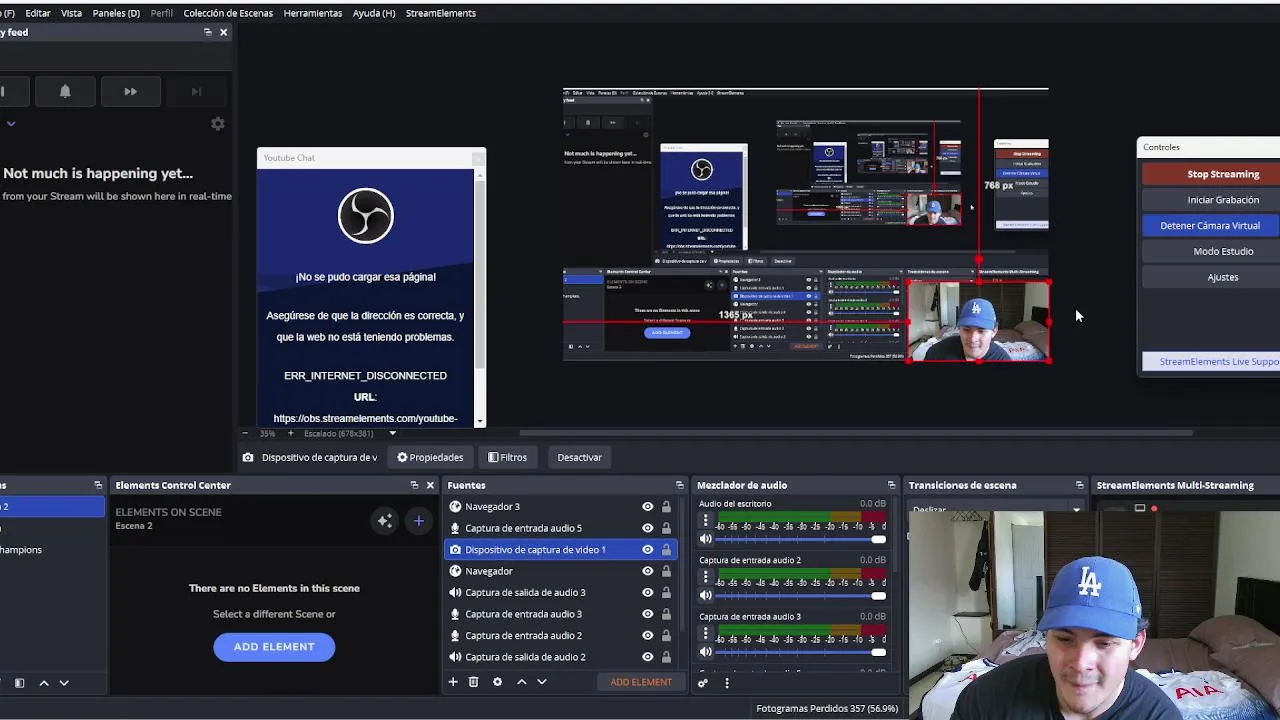The image size is (1280, 720).
Task: Undock the Fuentes panel
Action: pyautogui.click(x=680, y=485)
